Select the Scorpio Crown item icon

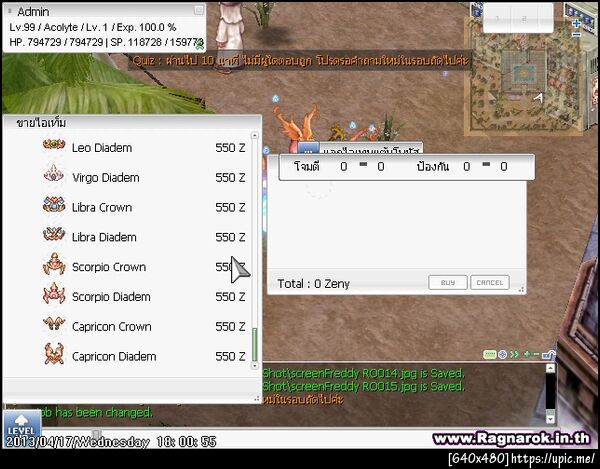[x=54, y=264]
